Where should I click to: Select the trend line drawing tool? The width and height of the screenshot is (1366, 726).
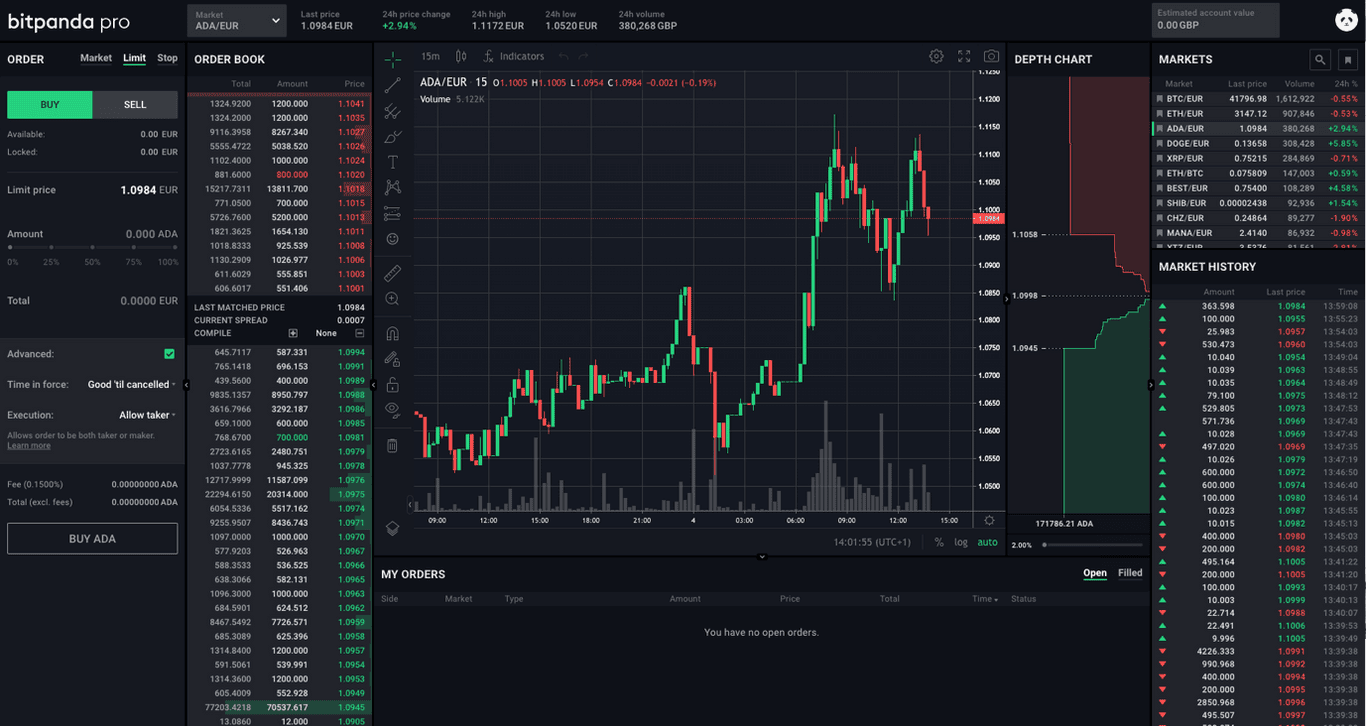pos(393,85)
